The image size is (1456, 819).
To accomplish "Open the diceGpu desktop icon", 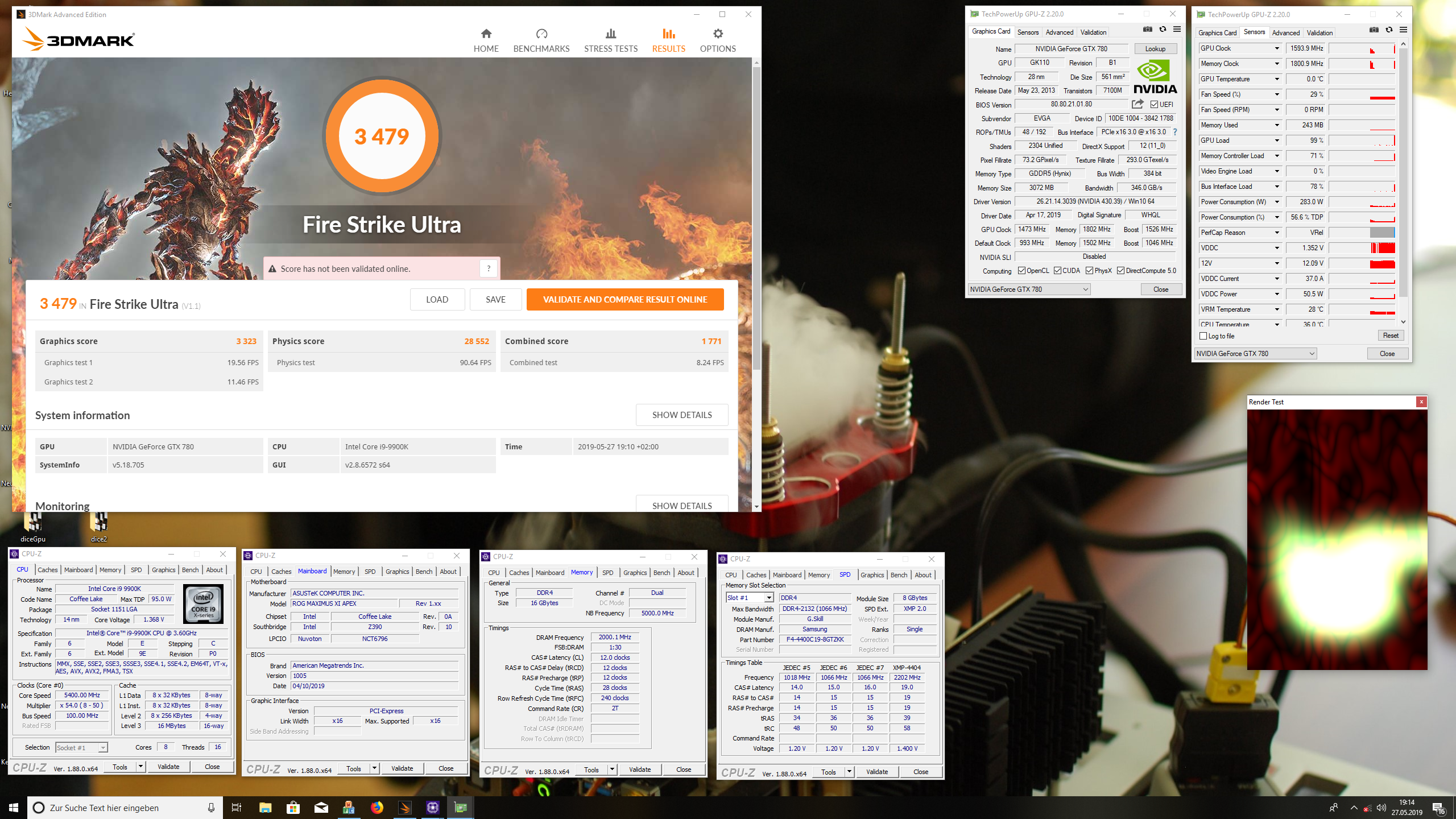I will pyautogui.click(x=33, y=526).
